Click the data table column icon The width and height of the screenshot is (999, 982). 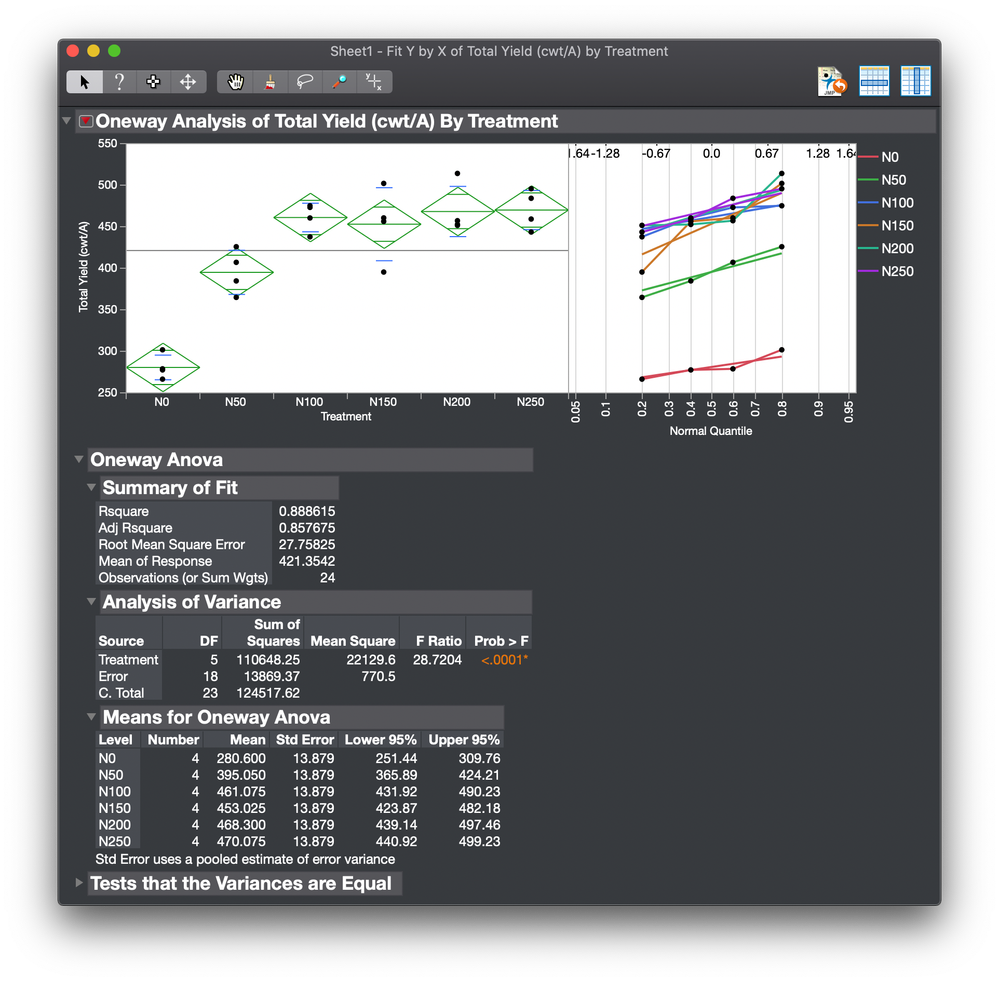(x=916, y=82)
